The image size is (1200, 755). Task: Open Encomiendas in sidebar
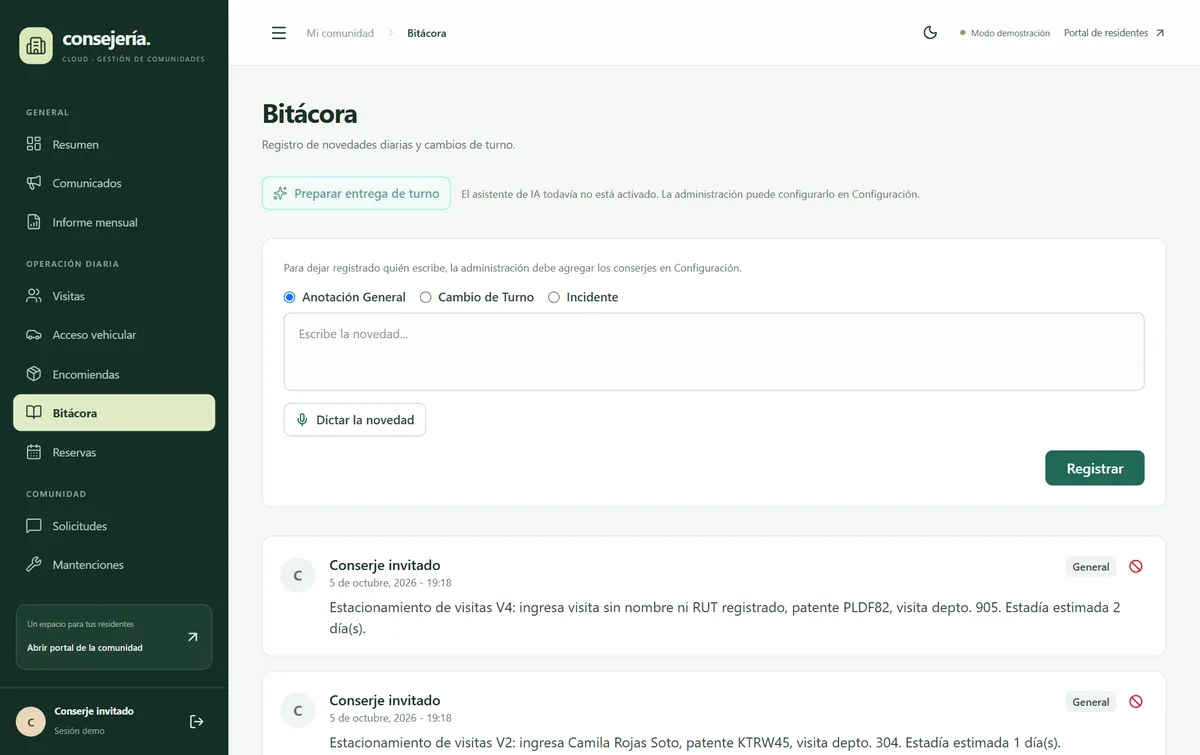pyautogui.click(x=114, y=374)
